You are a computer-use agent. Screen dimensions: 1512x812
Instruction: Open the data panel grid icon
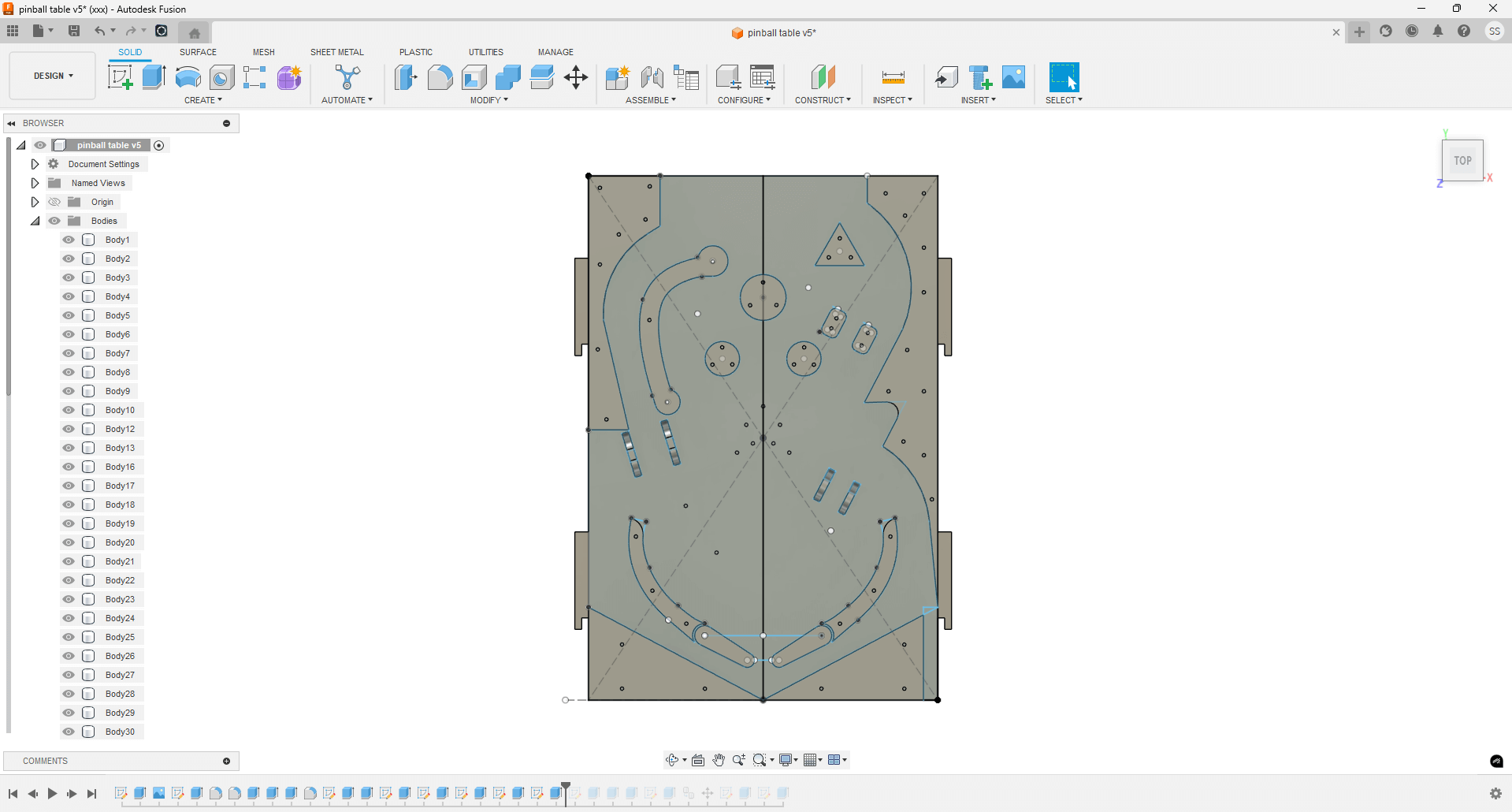coord(13,31)
